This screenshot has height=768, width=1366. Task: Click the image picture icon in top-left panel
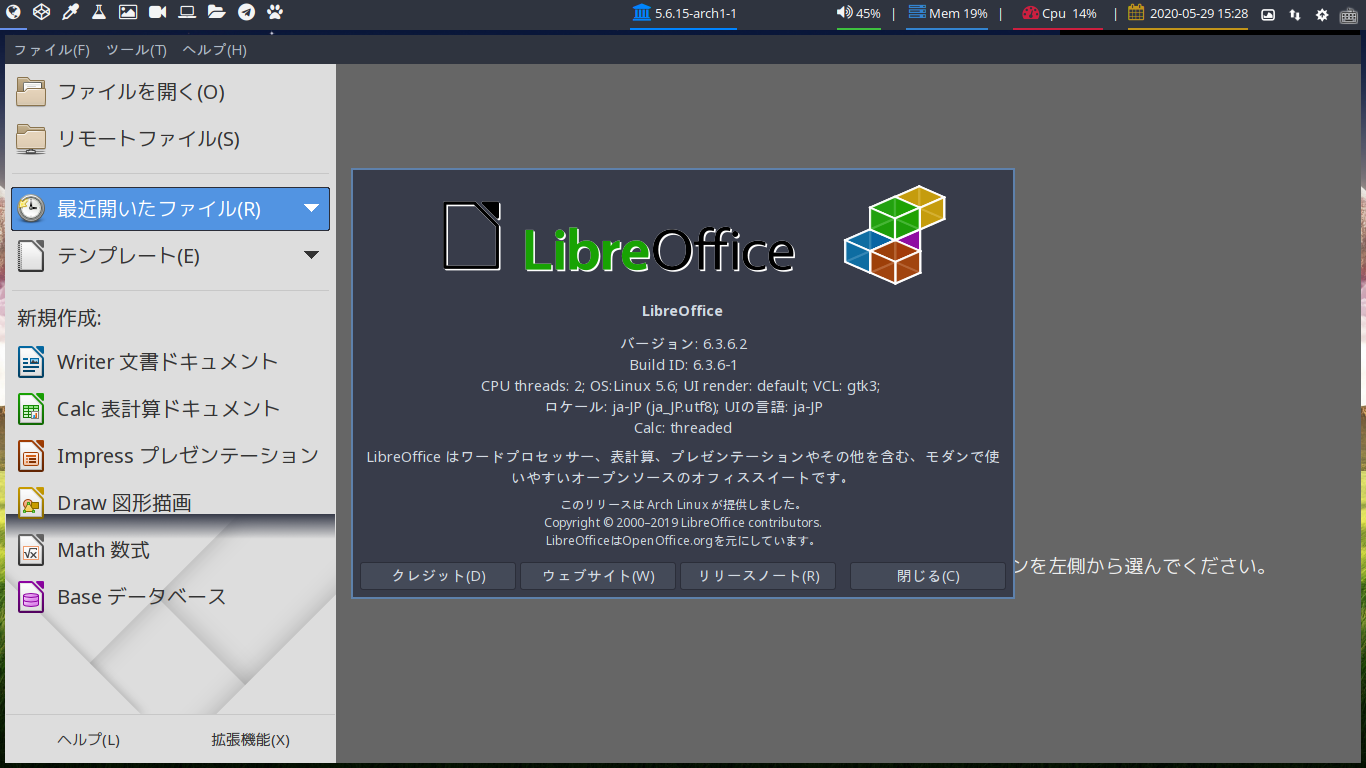tap(128, 12)
